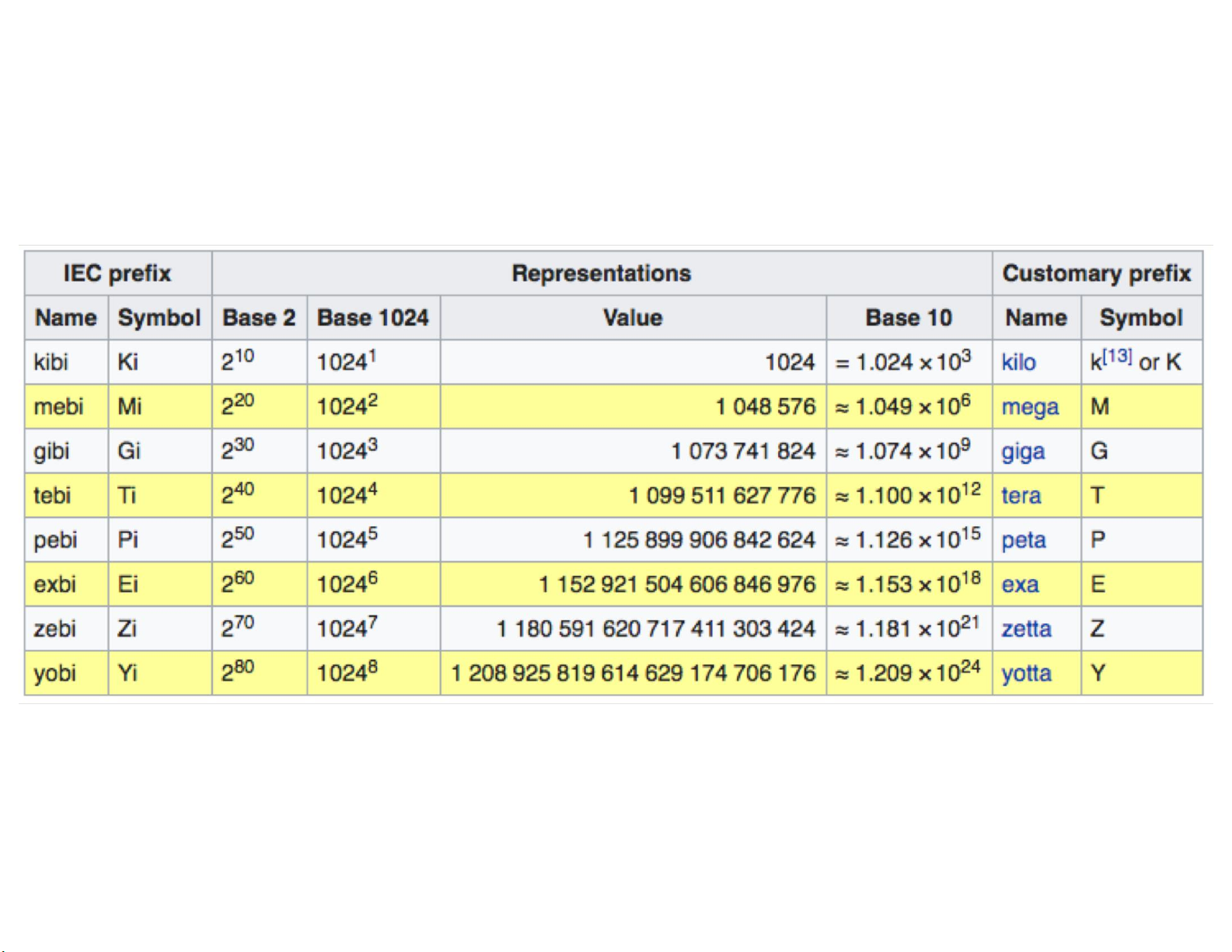The width and height of the screenshot is (1232, 952).
Task: Select the yobi row name cell
Action: [x=55, y=673]
